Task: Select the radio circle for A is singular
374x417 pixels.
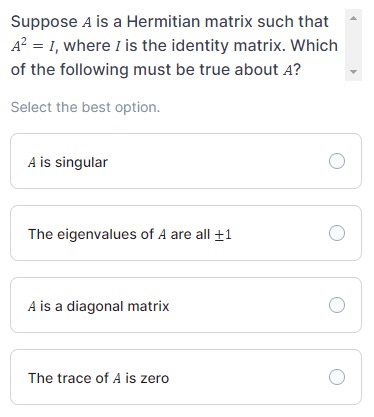Action: coord(337,161)
